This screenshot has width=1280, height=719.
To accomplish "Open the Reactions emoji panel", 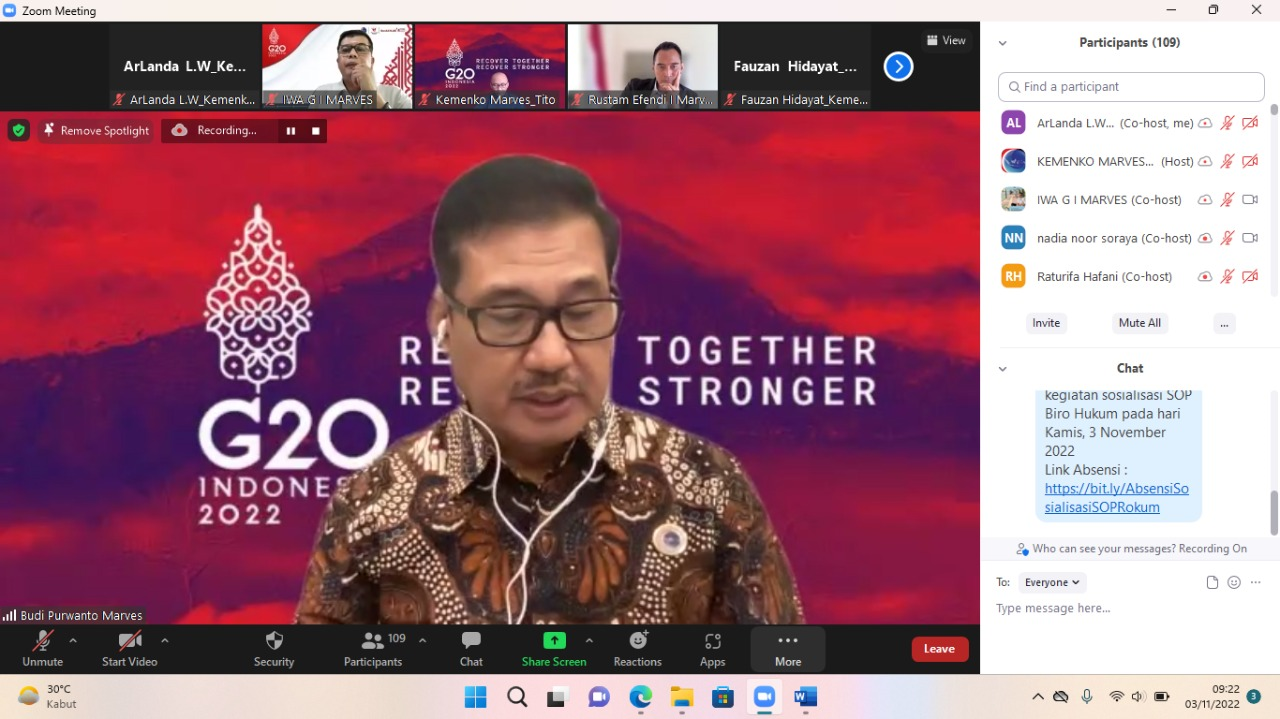I will 637,648.
